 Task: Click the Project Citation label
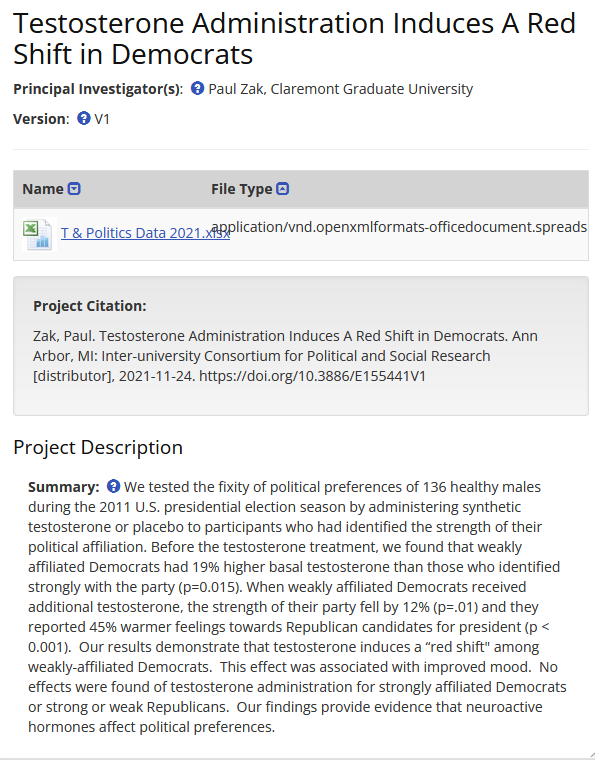click(90, 306)
